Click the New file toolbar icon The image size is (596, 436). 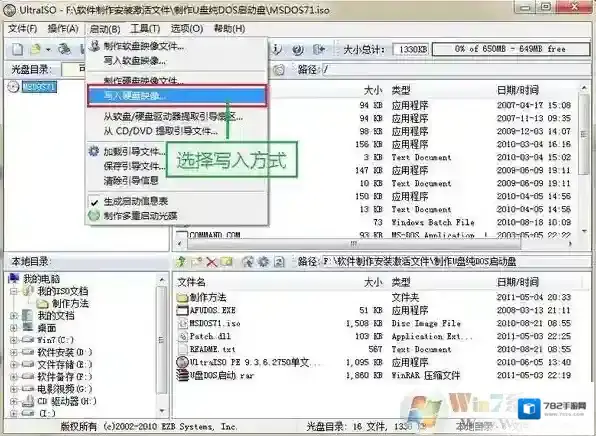(17, 49)
